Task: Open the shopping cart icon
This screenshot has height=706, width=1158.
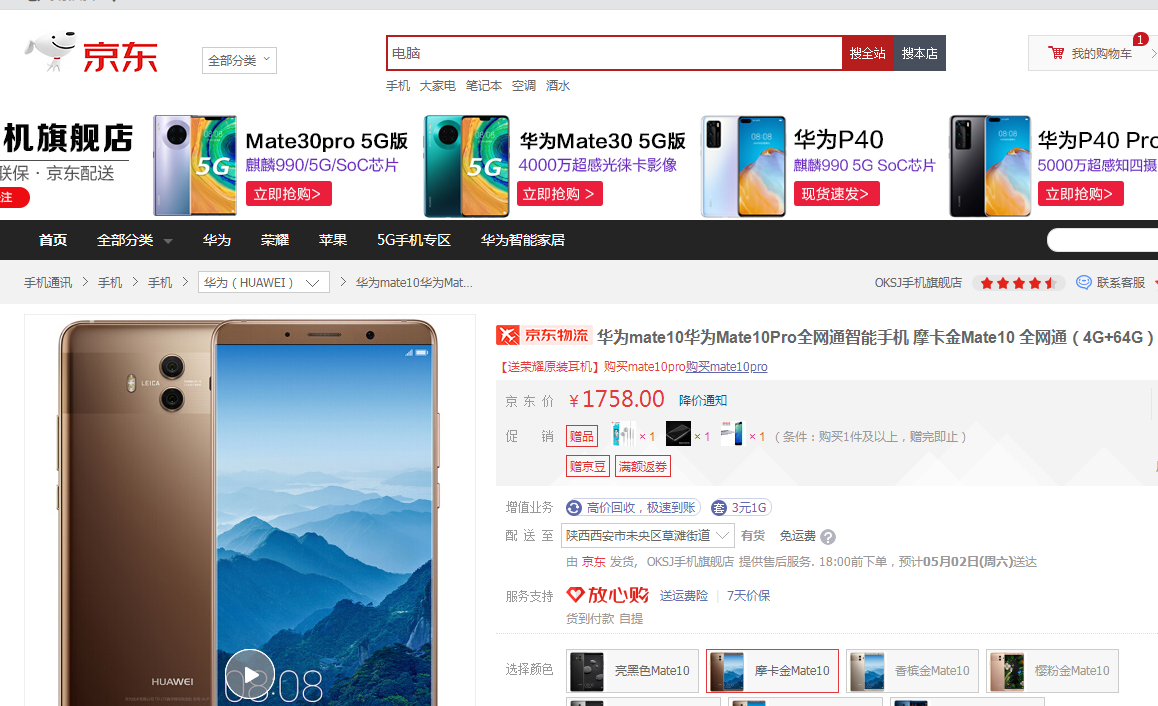Action: click(x=1056, y=53)
